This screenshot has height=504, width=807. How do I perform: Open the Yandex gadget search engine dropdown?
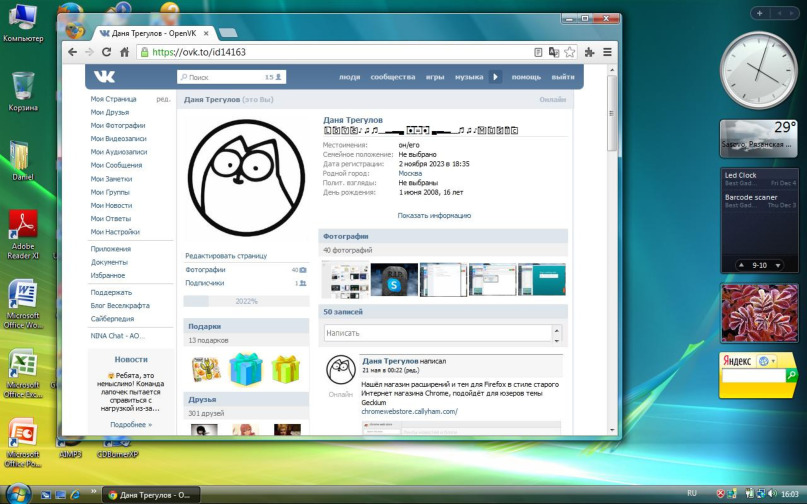click(x=770, y=361)
